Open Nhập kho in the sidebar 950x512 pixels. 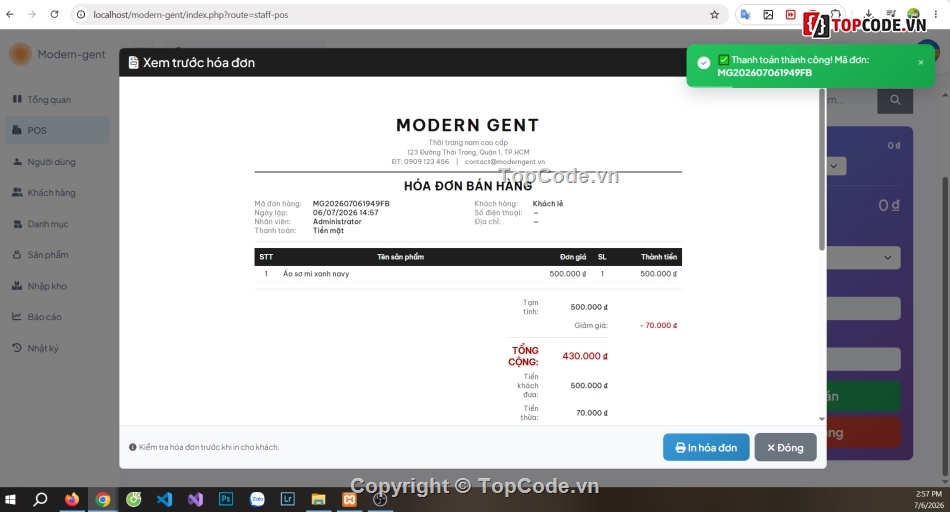point(58,286)
